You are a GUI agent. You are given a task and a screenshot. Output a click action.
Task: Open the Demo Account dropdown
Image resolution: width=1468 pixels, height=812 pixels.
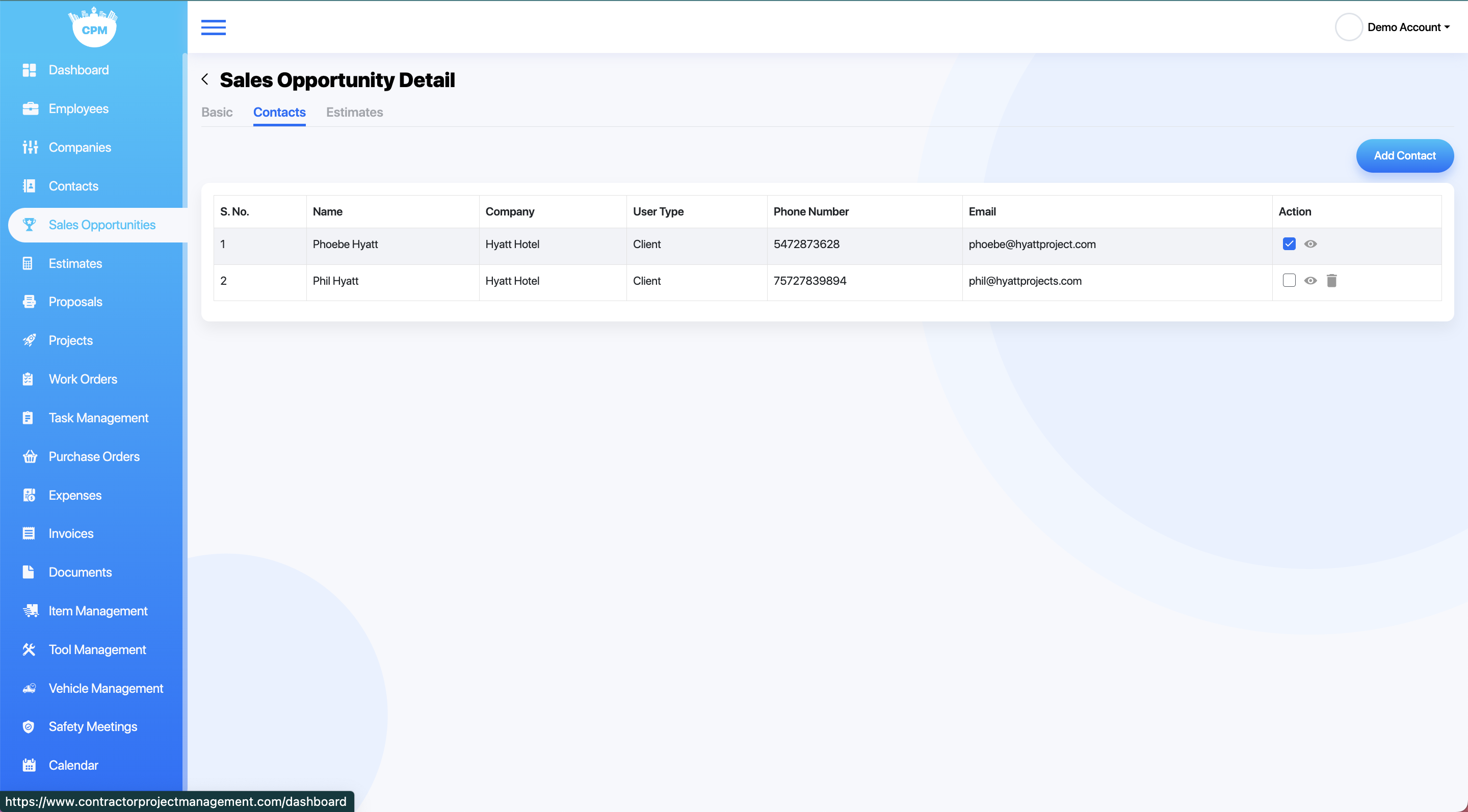coord(1409,28)
